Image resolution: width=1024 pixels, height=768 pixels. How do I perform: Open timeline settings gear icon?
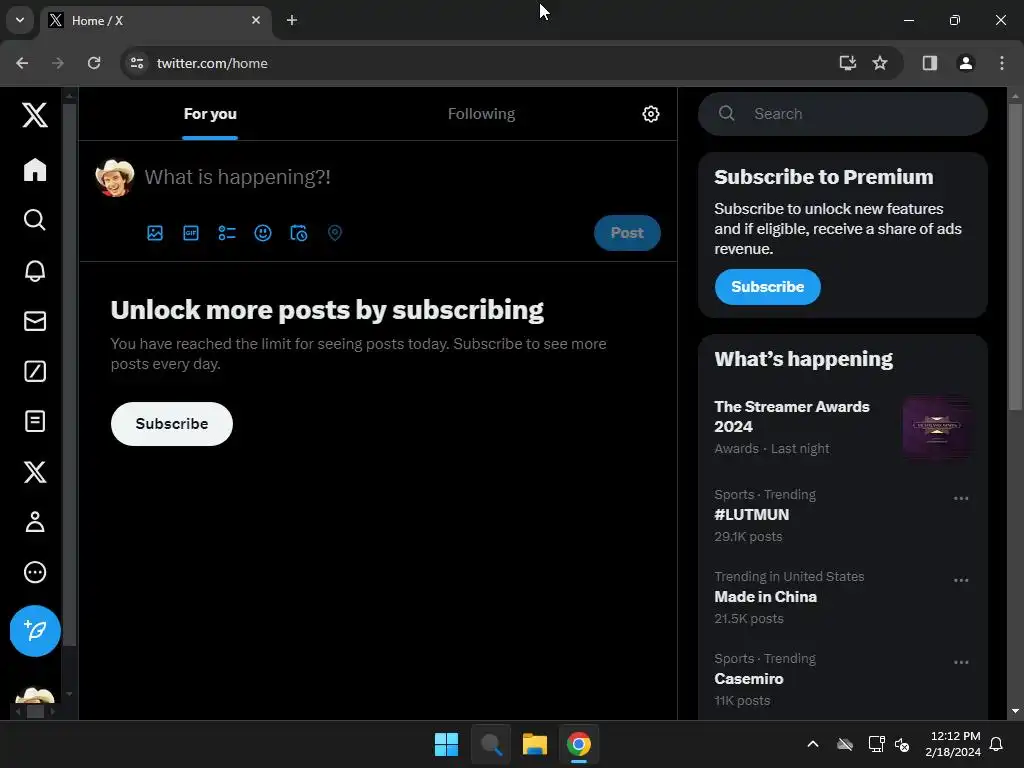pos(650,114)
